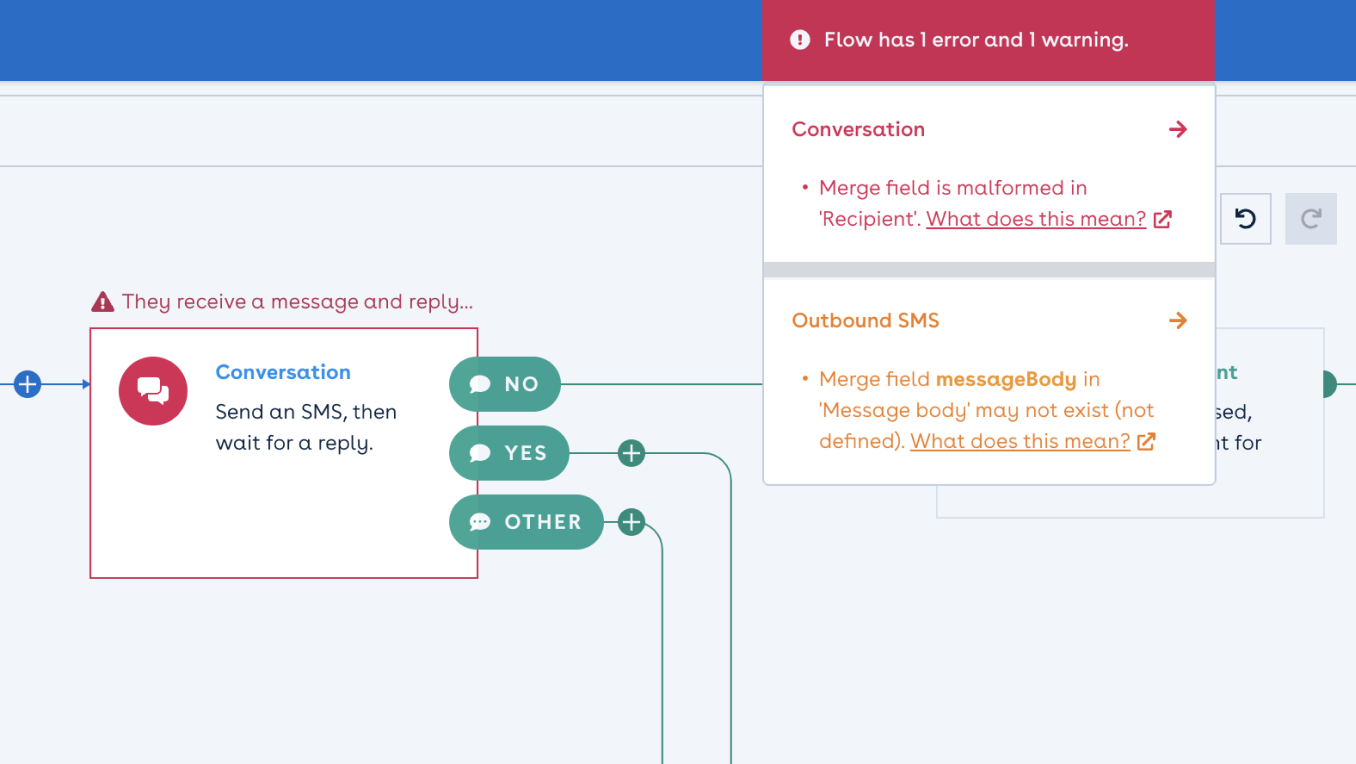Go to Outbound SMS warning via orange arrow
The width and height of the screenshot is (1356, 764).
tap(1178, 321)
